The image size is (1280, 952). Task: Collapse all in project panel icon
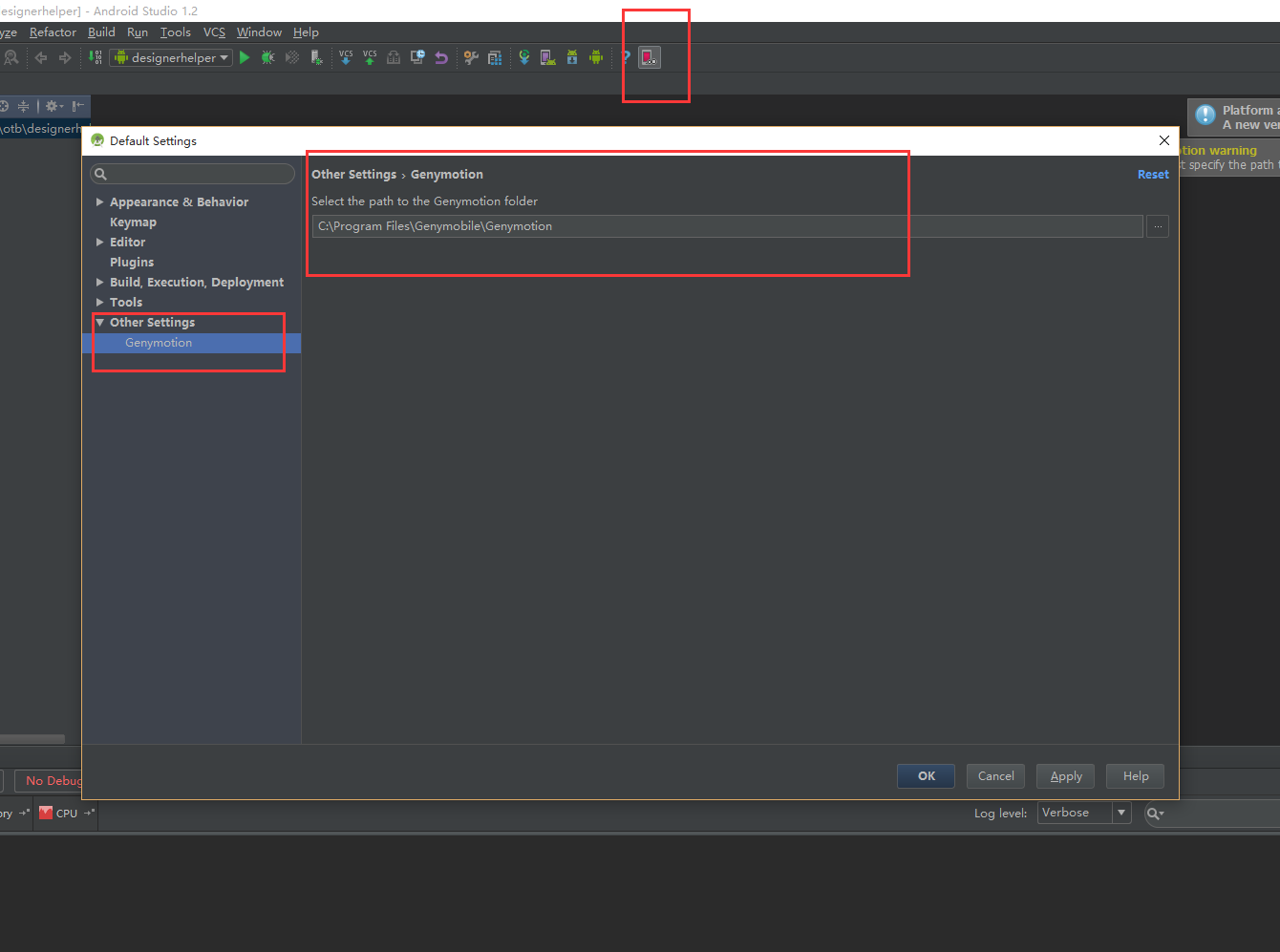click(24, 106)
